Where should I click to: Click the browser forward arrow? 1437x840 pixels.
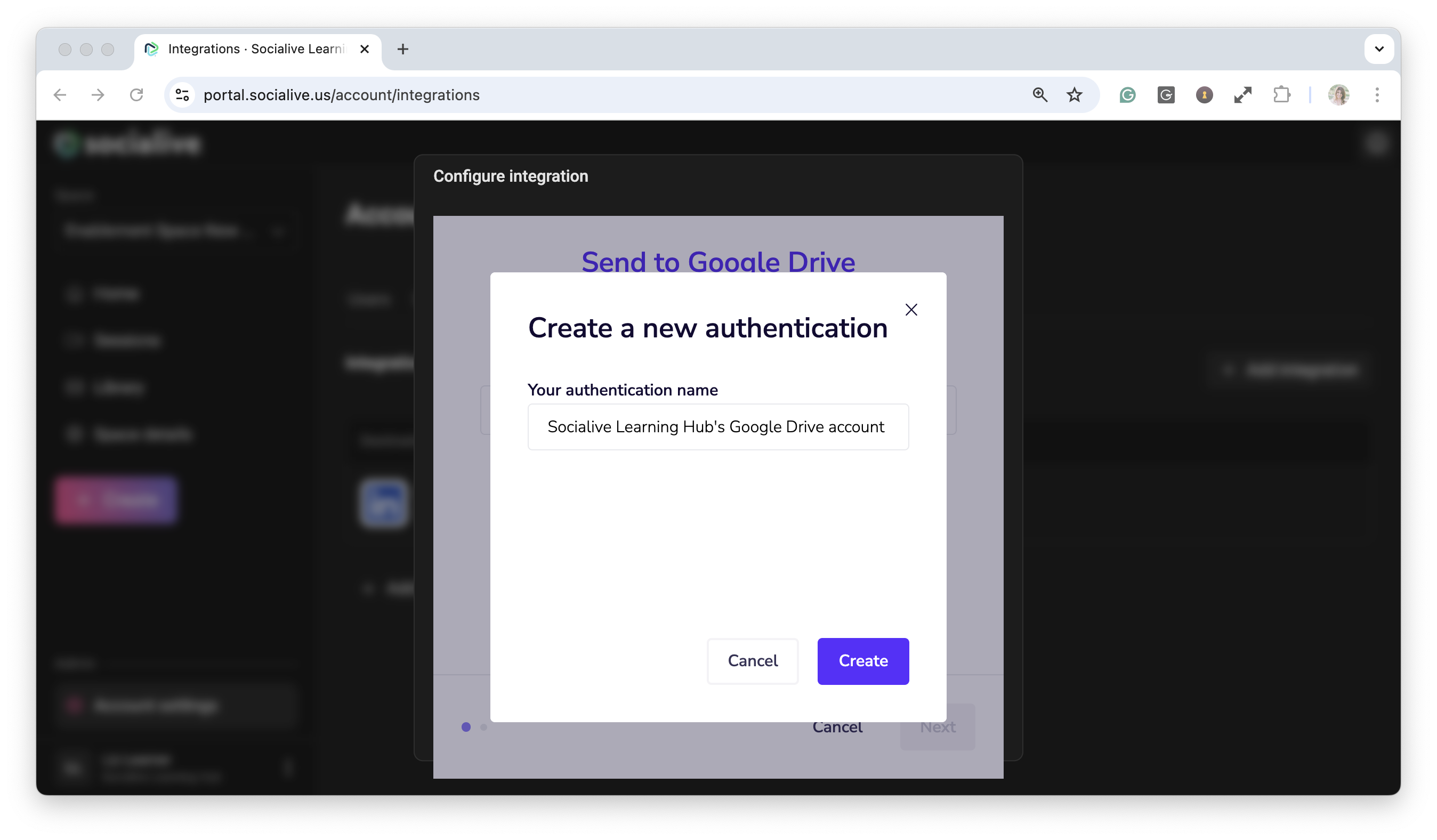(x=98, y=95)
